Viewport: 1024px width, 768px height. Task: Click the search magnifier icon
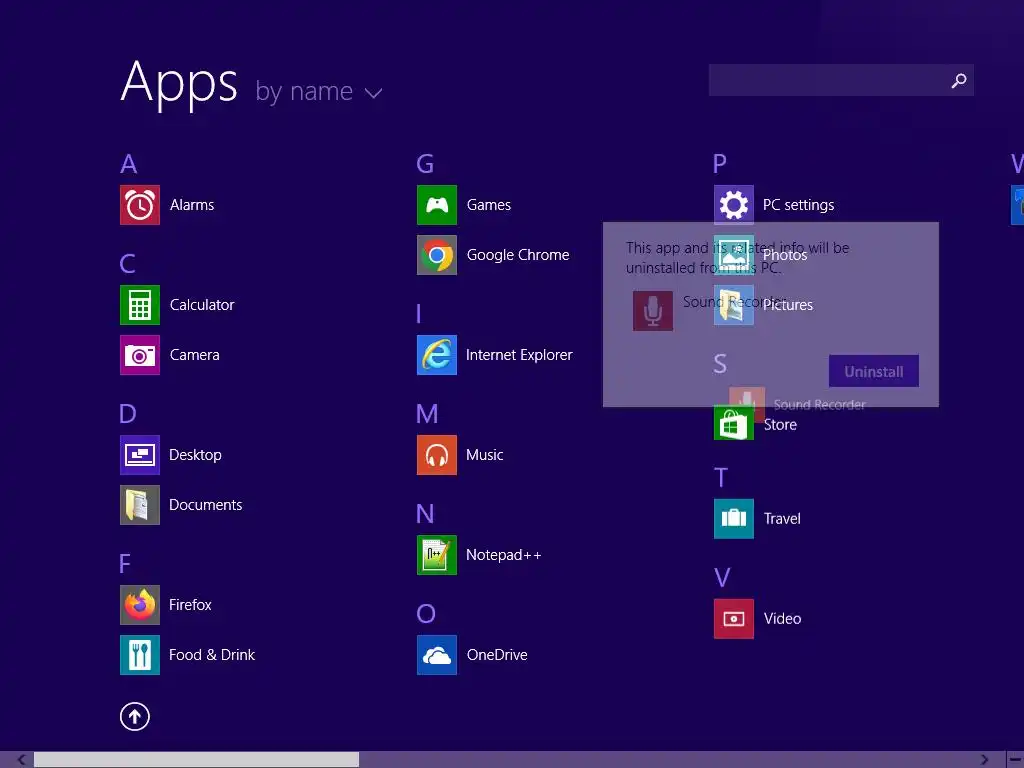(x=959, y=80)
